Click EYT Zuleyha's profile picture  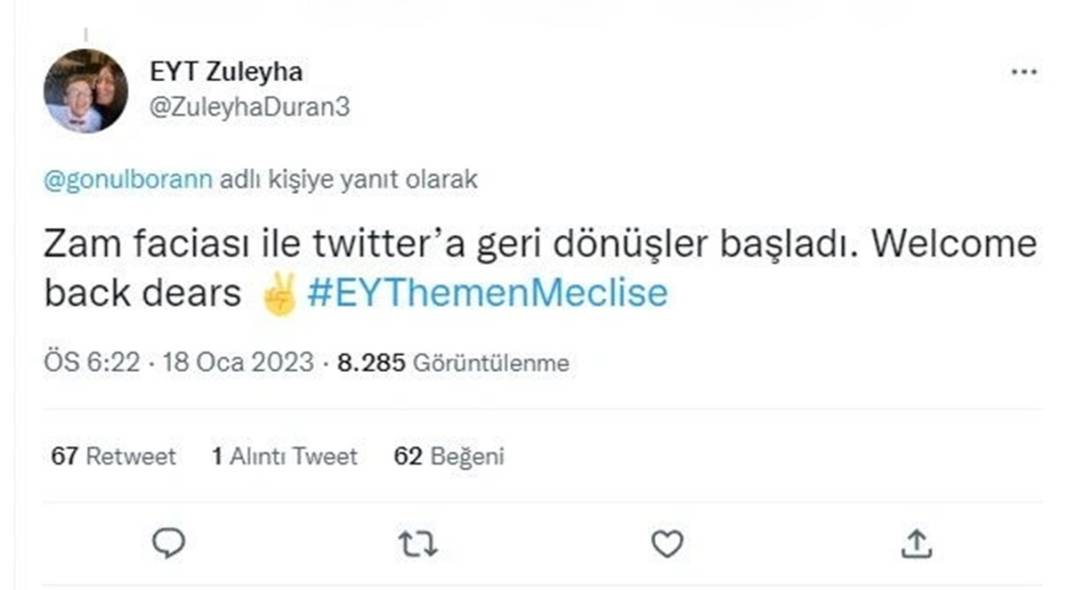[86, 90]
